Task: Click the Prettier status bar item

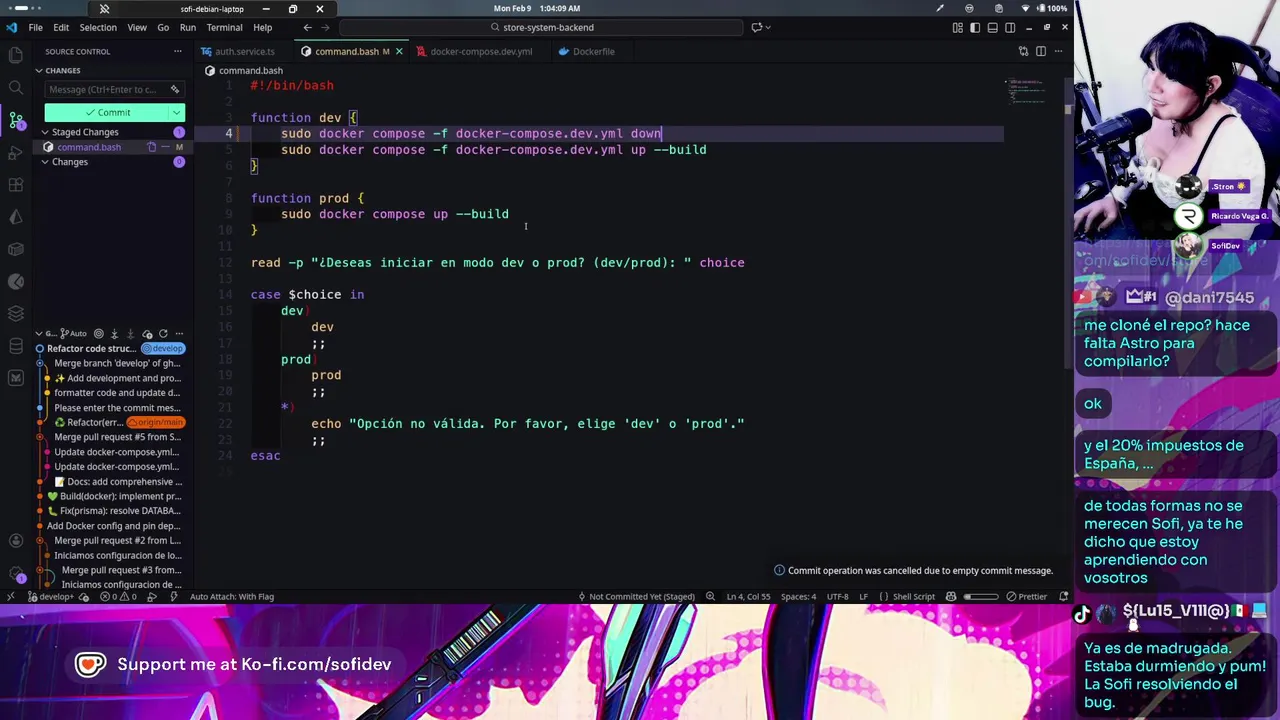Action: (x=1027, y=596)
